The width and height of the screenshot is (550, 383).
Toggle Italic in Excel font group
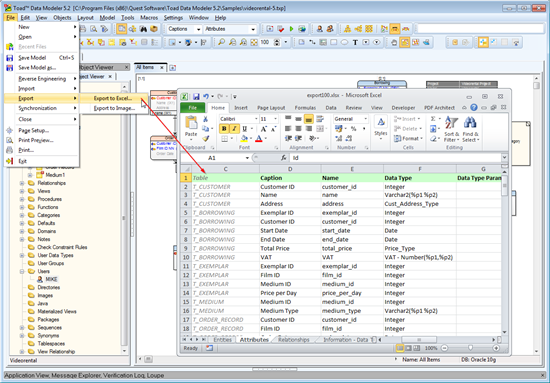(x=234, y=129)
